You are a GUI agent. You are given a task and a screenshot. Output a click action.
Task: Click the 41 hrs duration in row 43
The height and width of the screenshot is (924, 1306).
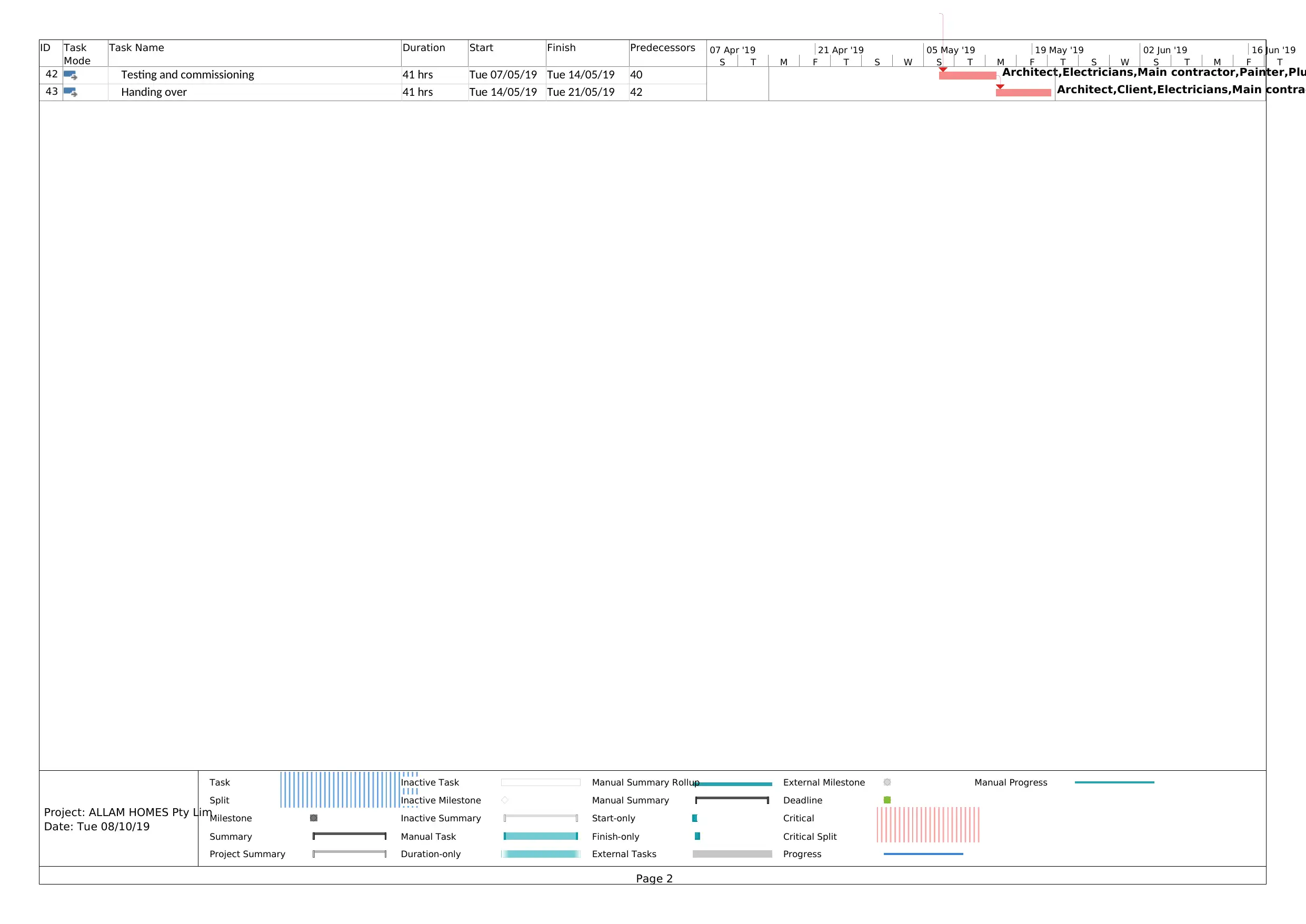(x=417, y=92)
